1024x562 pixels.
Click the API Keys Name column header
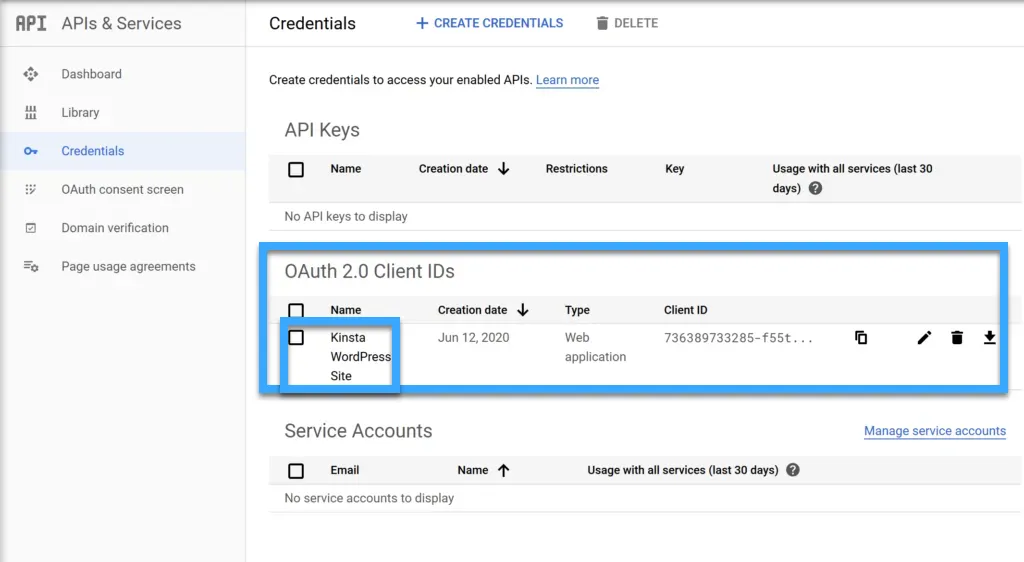tap(345, 168)
